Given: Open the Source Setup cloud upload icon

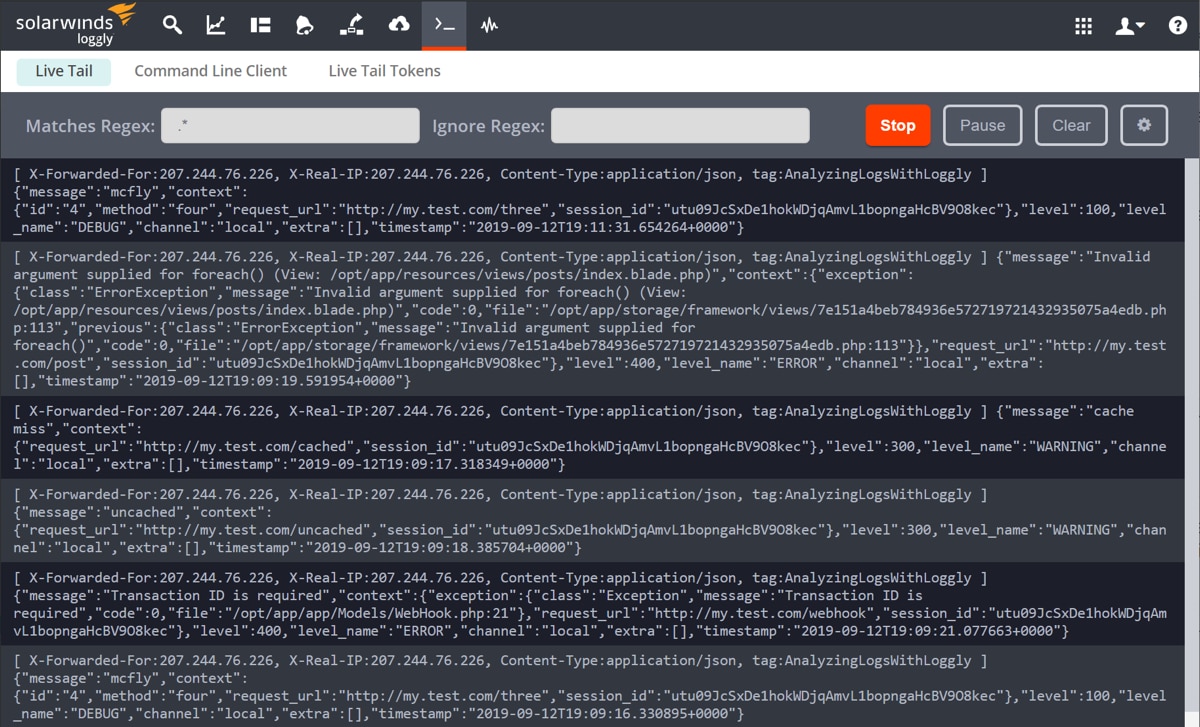Looking at the screenshot, I should coord(399,25).
